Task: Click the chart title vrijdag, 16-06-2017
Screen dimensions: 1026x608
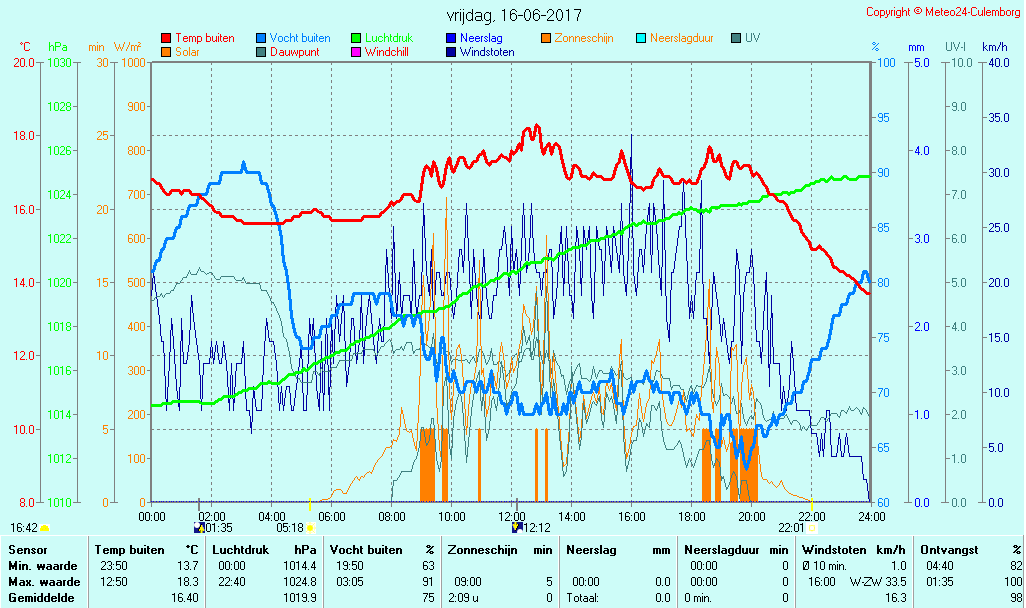Action: (513, 15)
